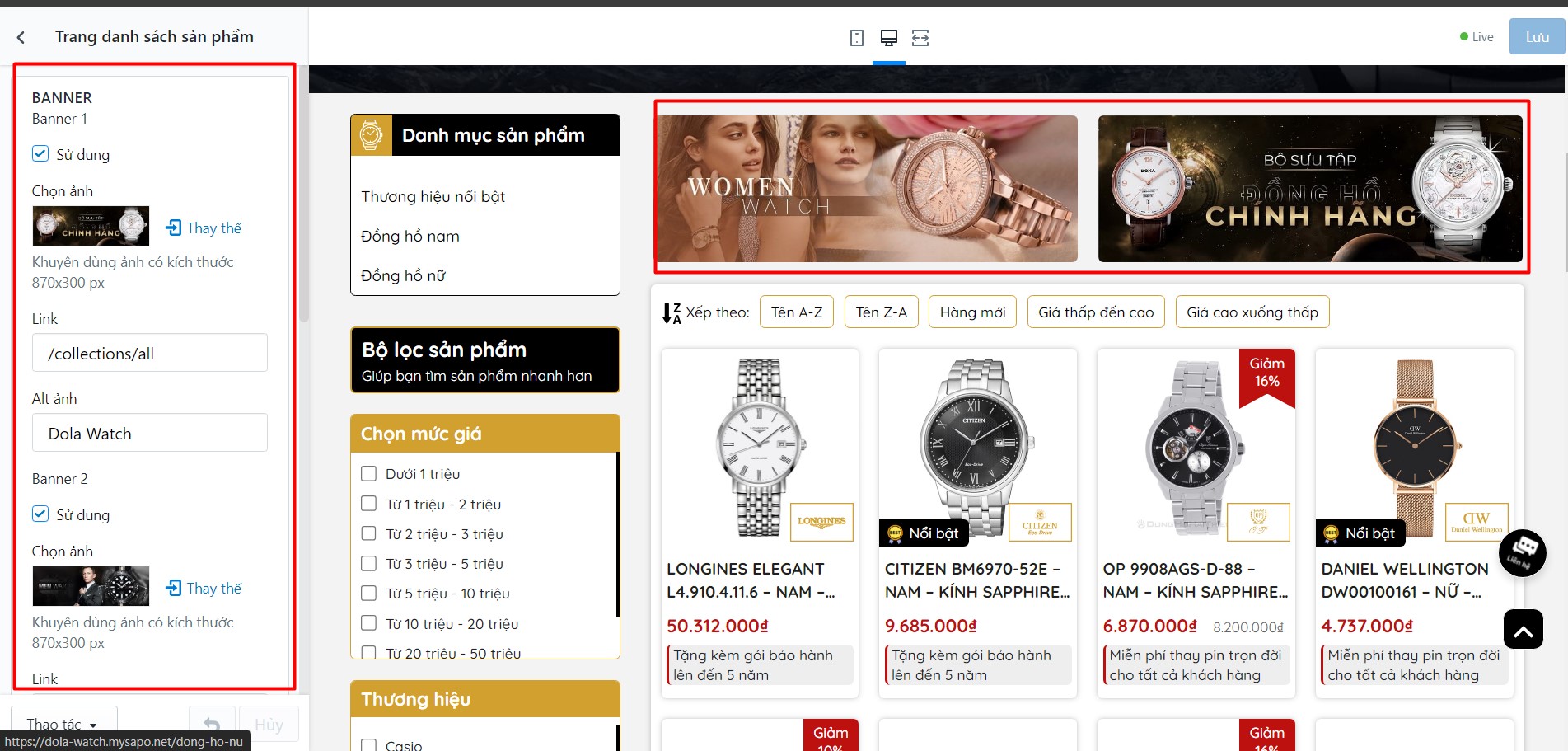
Task: Click the back-to-top arrow button
Action: 1523,629
